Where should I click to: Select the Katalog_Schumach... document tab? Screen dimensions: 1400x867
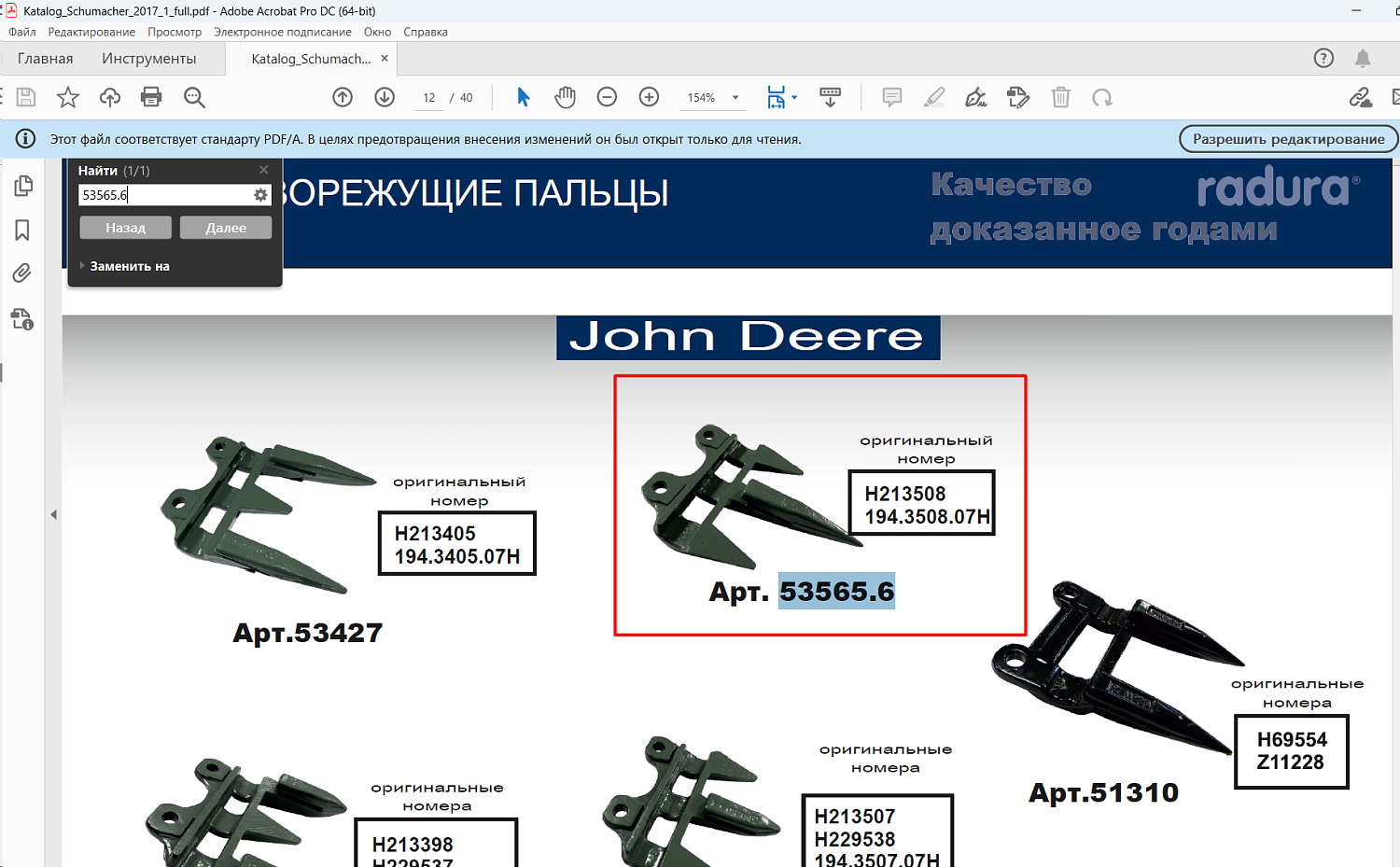coord(311,58)
